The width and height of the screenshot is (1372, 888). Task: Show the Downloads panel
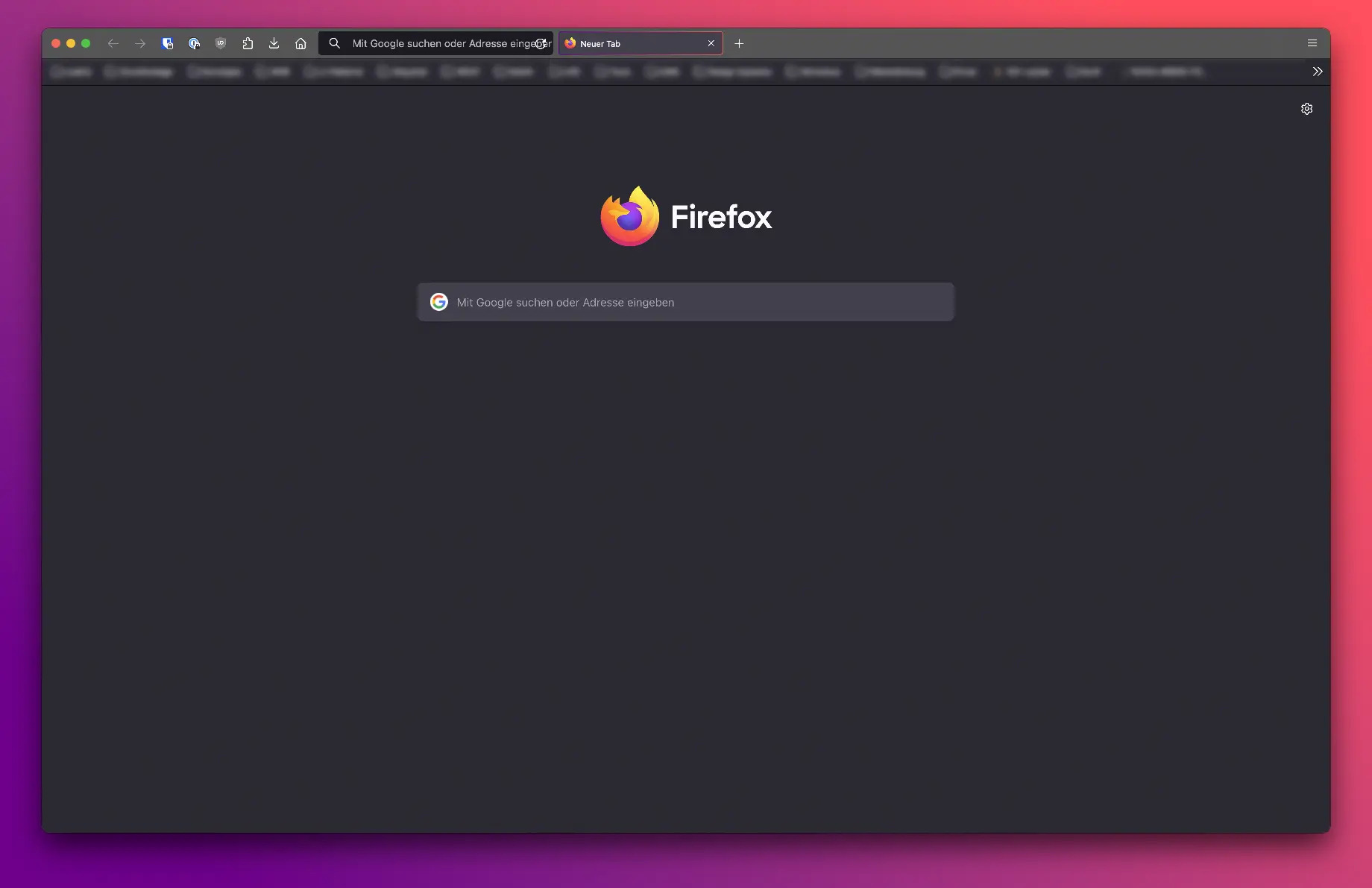point(274,43)
